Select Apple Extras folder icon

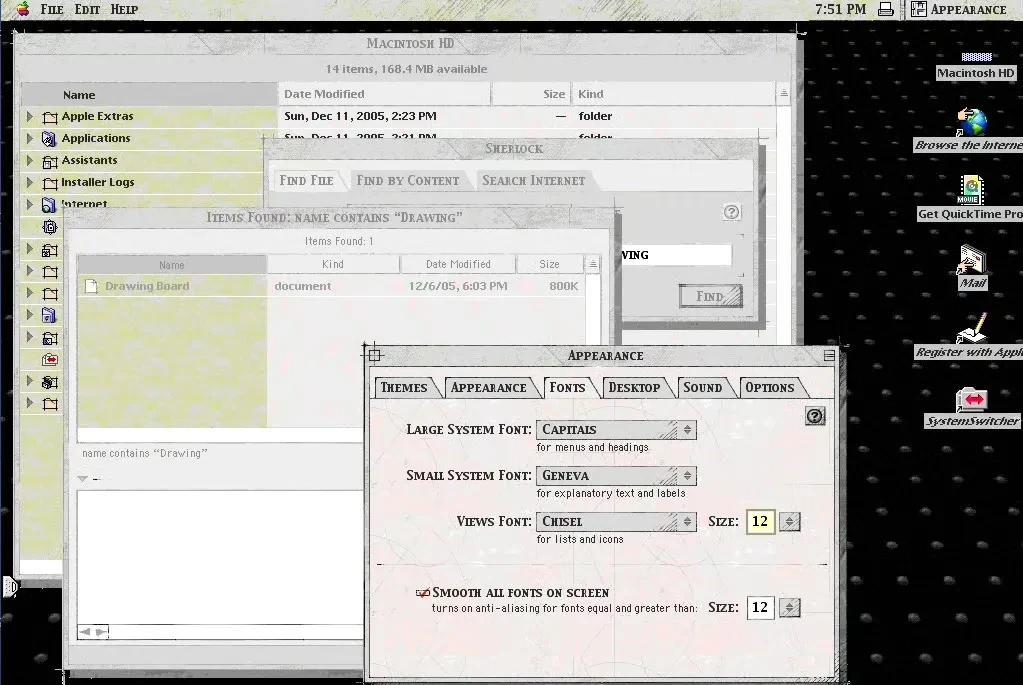pyautogui.click(x=50, y=117)
